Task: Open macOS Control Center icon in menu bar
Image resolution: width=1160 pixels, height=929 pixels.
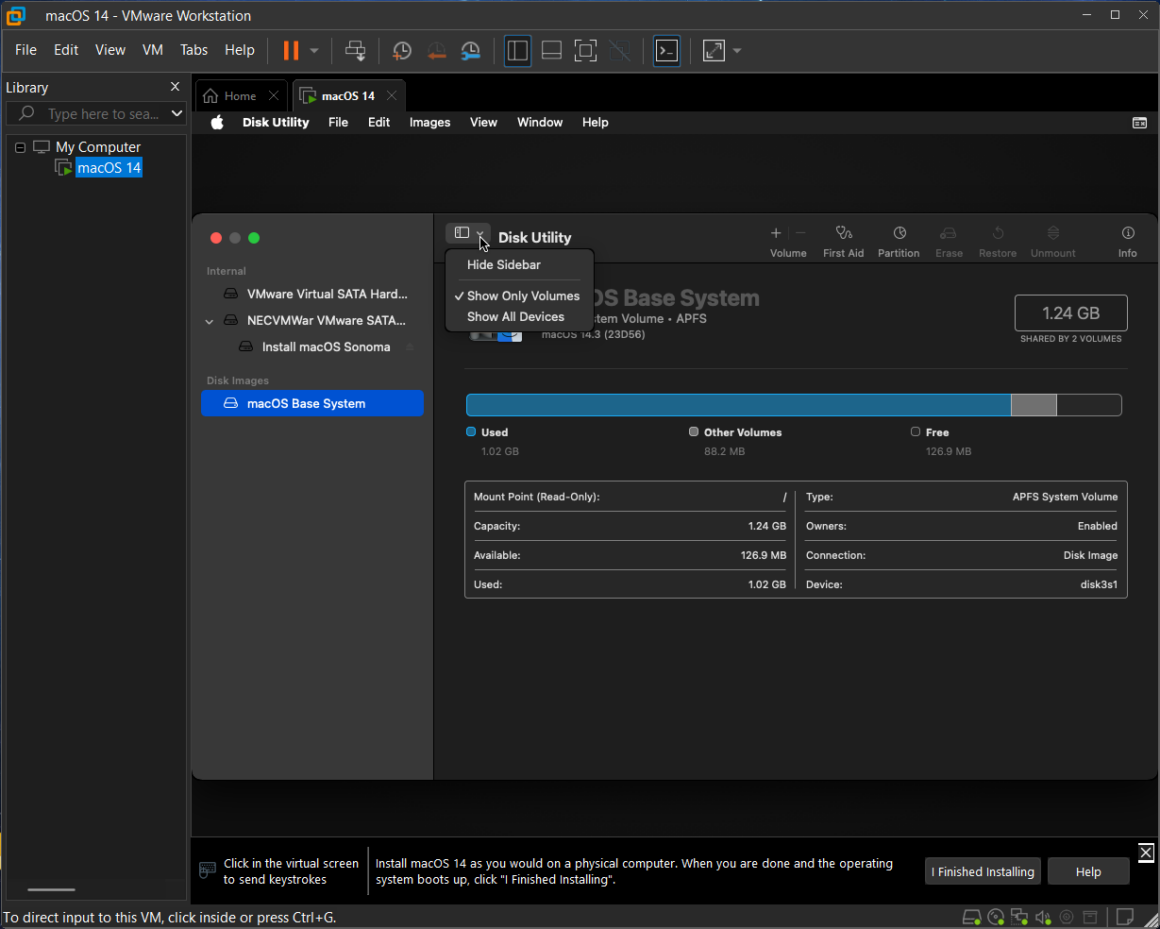Action: [1139, 123]
